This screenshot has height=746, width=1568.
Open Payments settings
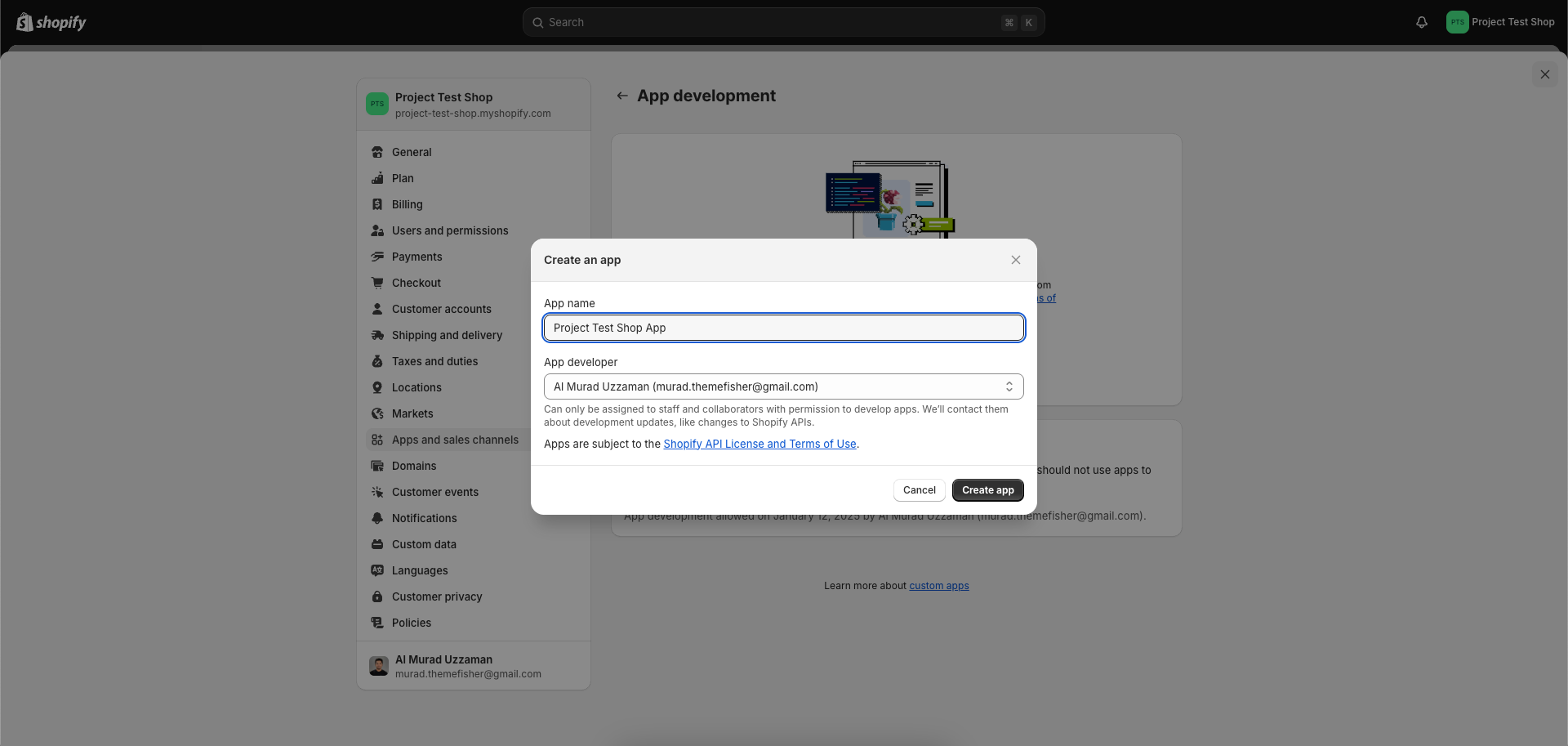coord(417,257)
